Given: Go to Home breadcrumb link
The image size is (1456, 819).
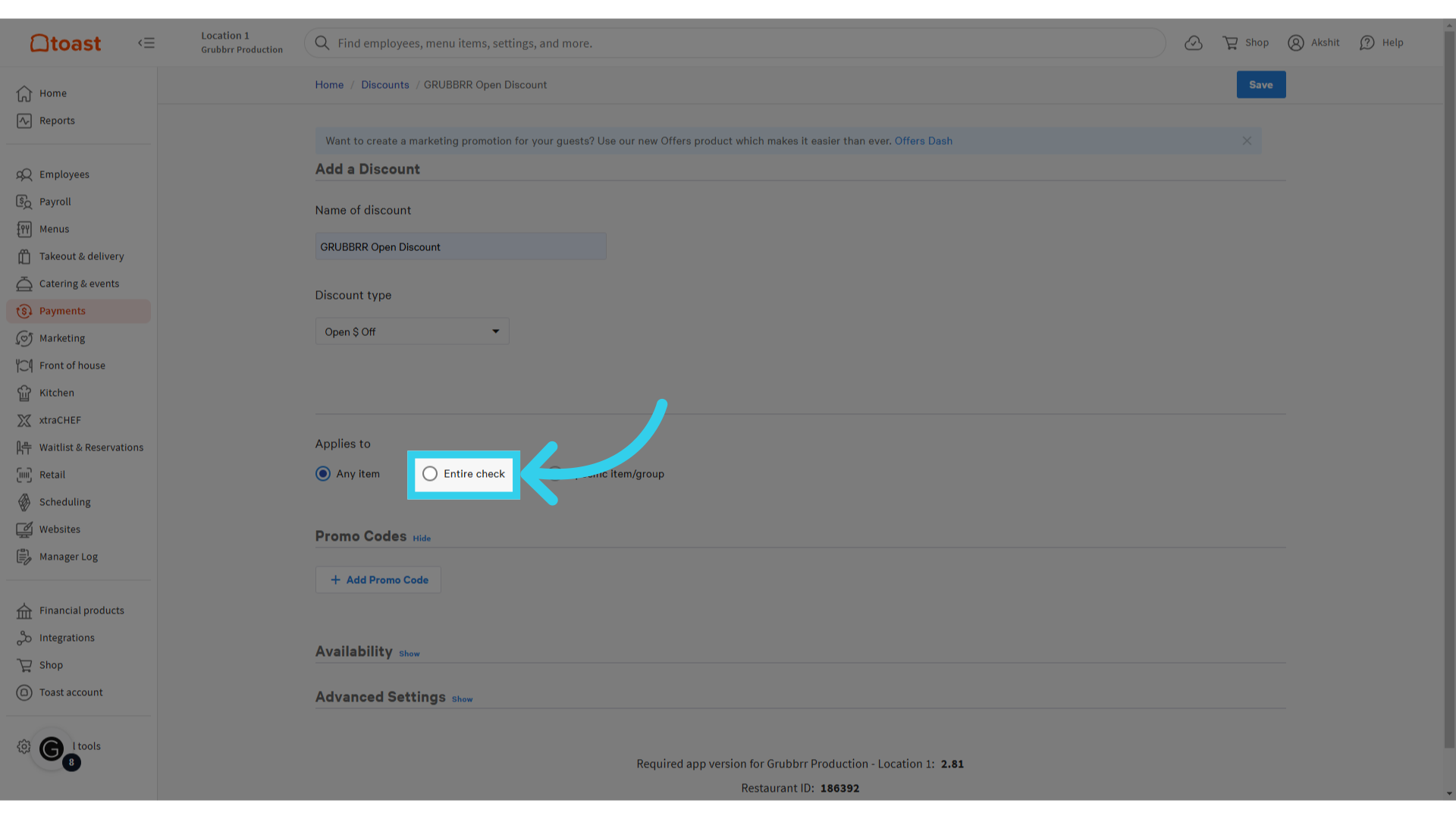Looking at the screenshot, I should pyautogui.click(x=329, y=85).
